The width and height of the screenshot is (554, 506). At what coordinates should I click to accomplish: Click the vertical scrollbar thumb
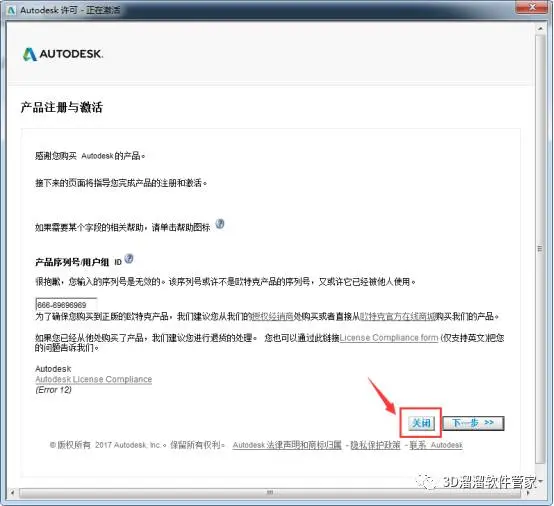pyautogui.click(x=540, y=249)
